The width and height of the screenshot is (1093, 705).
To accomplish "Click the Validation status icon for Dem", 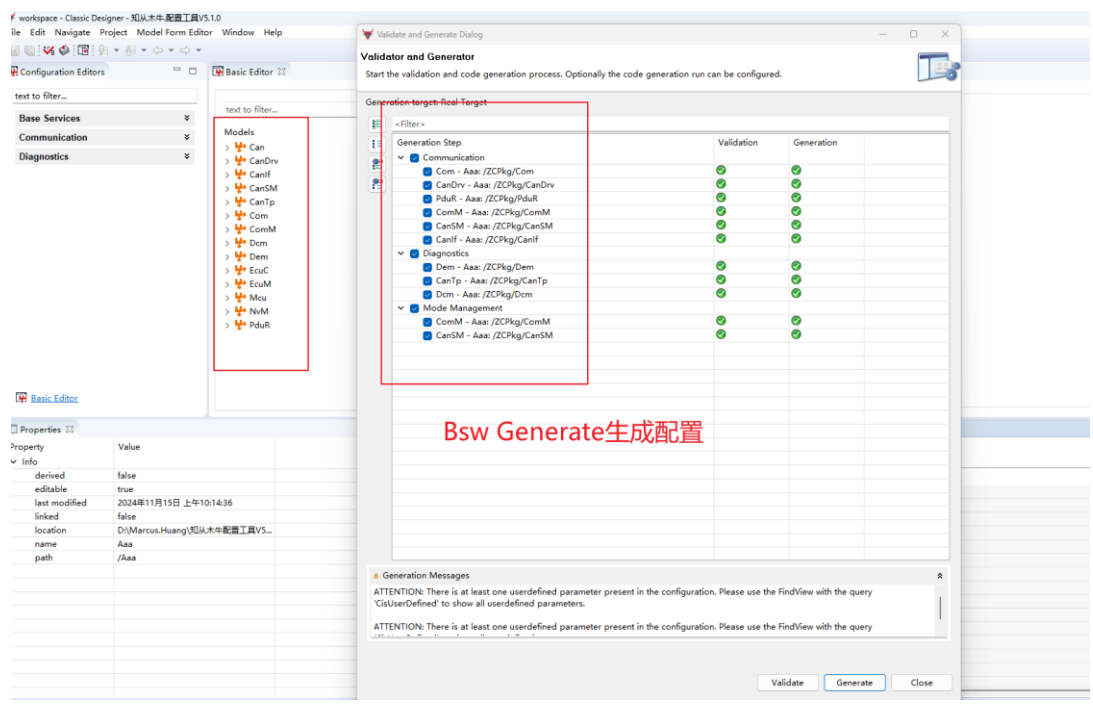I will pos(721,266).
